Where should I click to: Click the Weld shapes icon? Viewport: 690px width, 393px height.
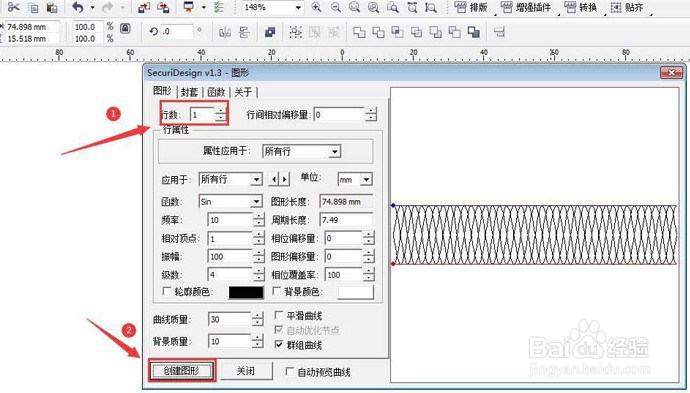(360, 32)
